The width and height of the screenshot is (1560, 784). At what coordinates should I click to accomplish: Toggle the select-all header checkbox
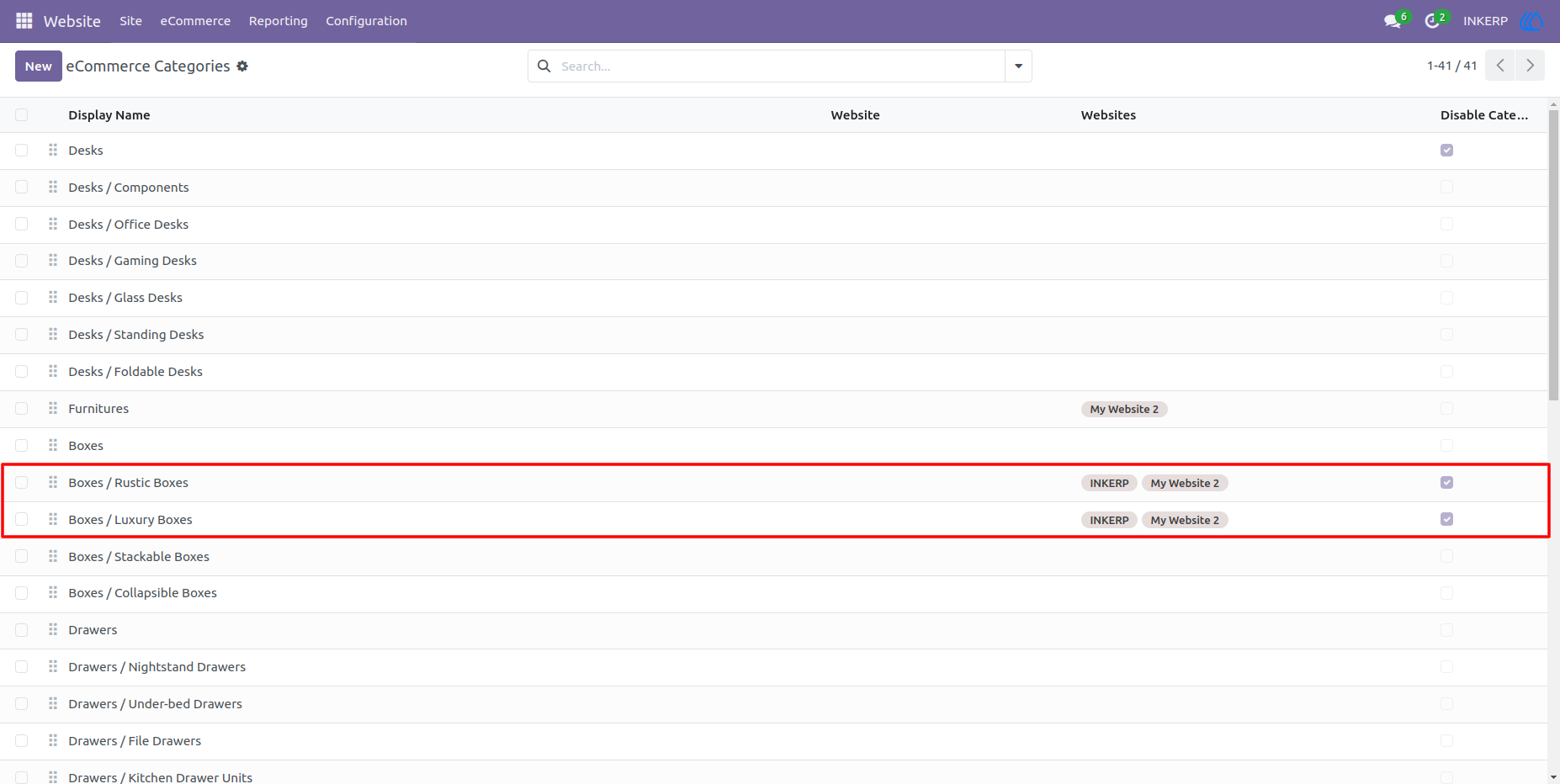[x=22, y=114]
